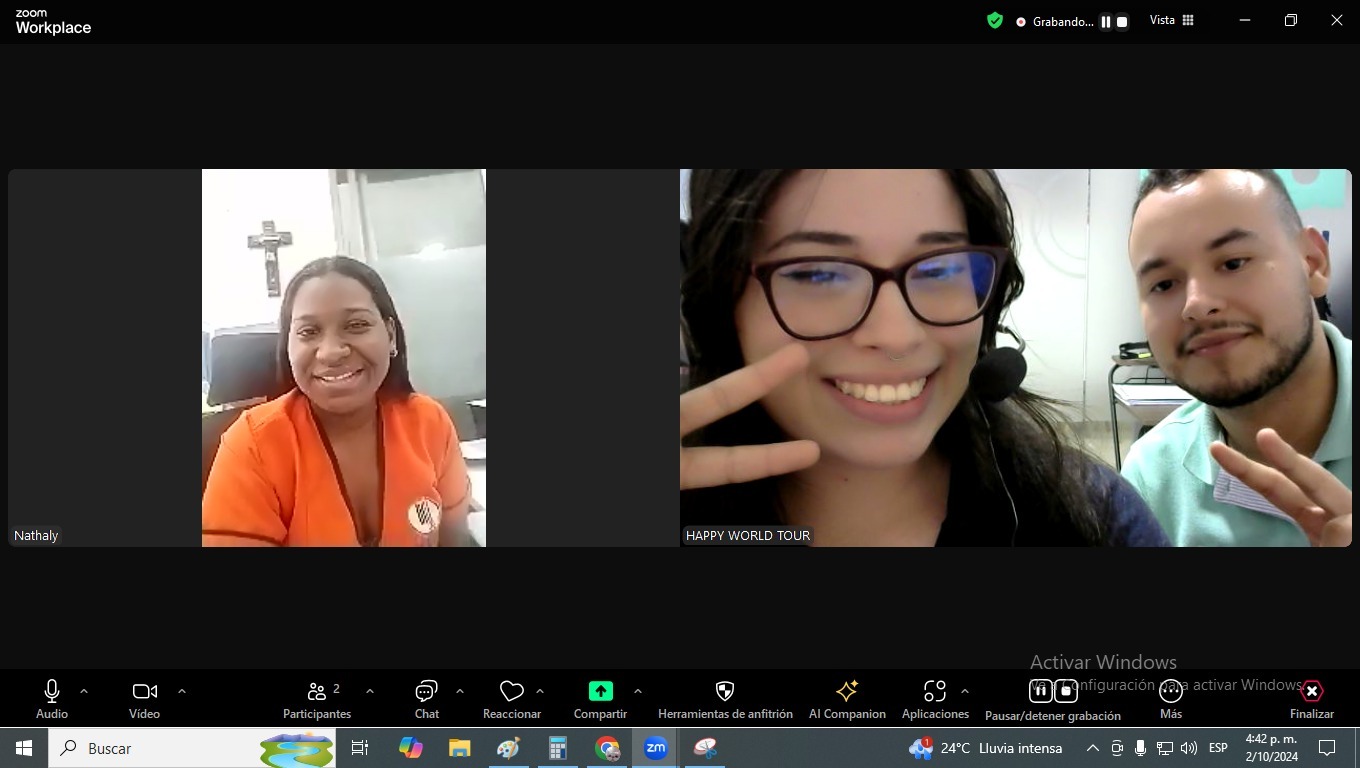The height and width of the screenshot is (768, 1360).
Task: Toggle camera with the Vídeo button
Action: [145, 699]
